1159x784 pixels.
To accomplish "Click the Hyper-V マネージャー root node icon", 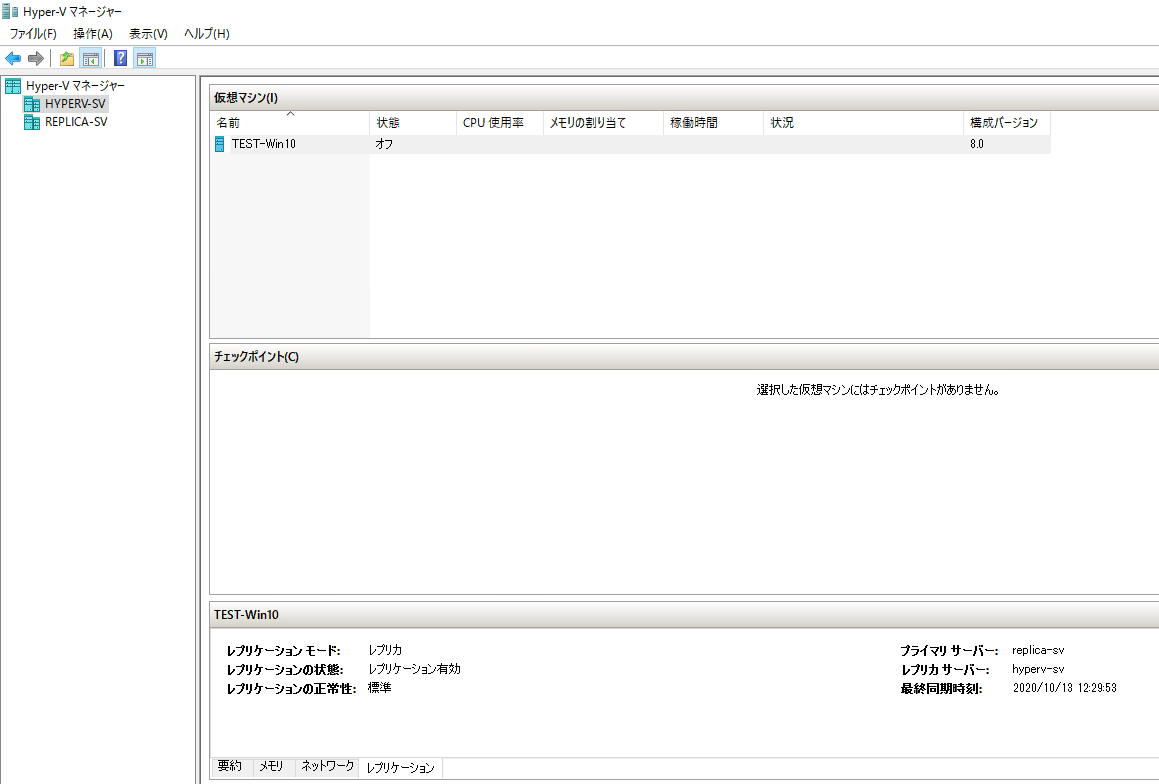I will 13,86.
